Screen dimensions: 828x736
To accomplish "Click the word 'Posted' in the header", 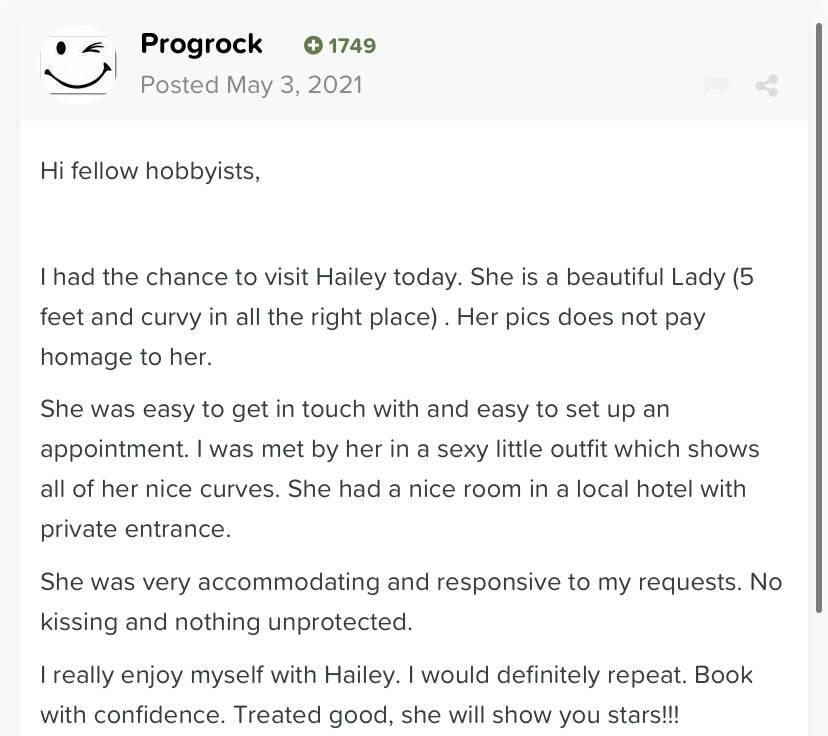I will (x=179, y=84).
